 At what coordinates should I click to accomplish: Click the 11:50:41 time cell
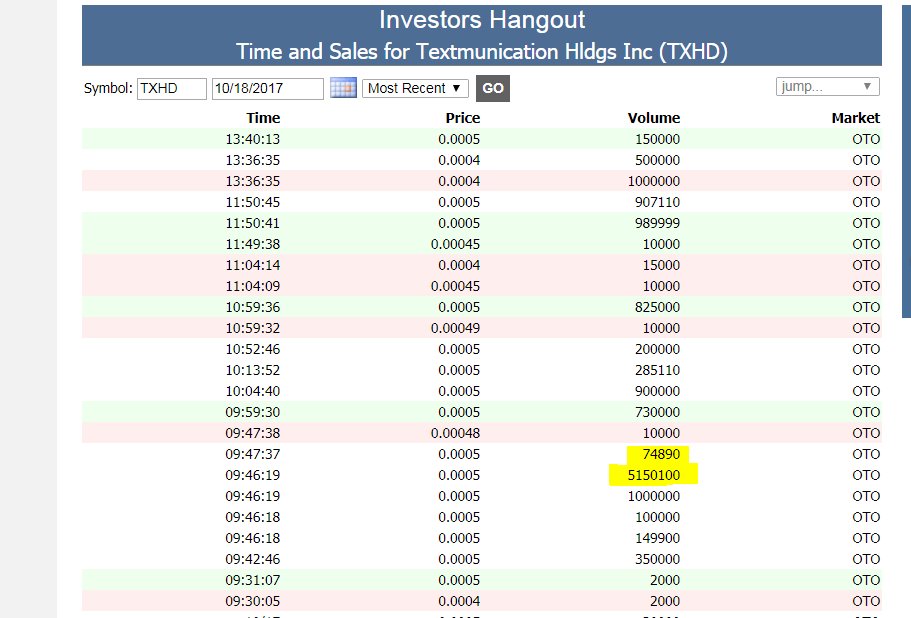[x=253, y=223]
